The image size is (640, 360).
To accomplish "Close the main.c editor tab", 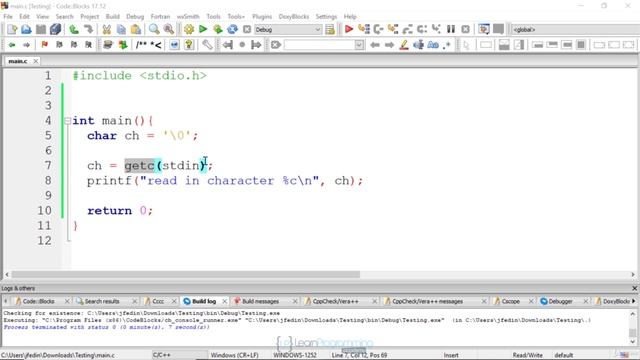I will (36, 61).
